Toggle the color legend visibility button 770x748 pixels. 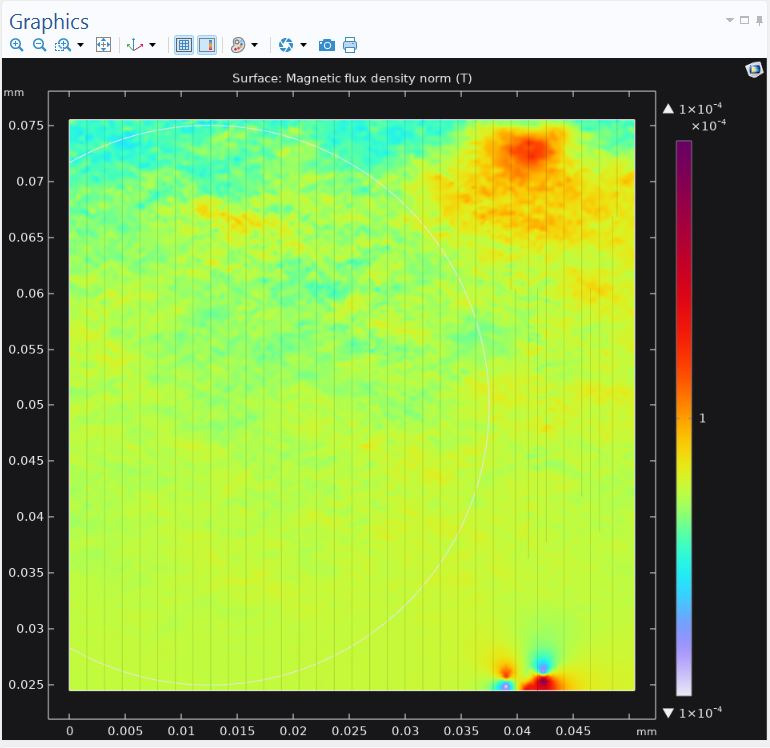click(207, 45)
